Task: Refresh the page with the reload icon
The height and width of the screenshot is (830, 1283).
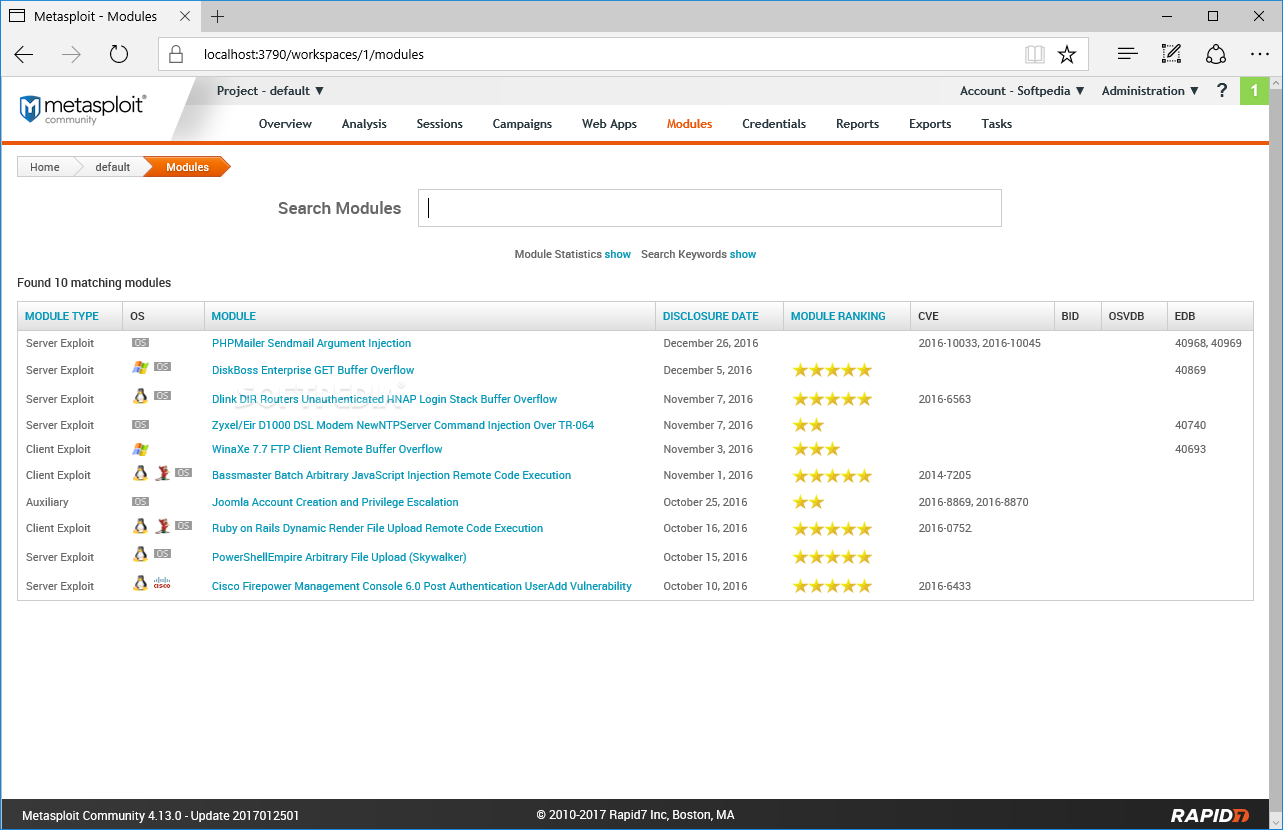Action: pos(119,54)
